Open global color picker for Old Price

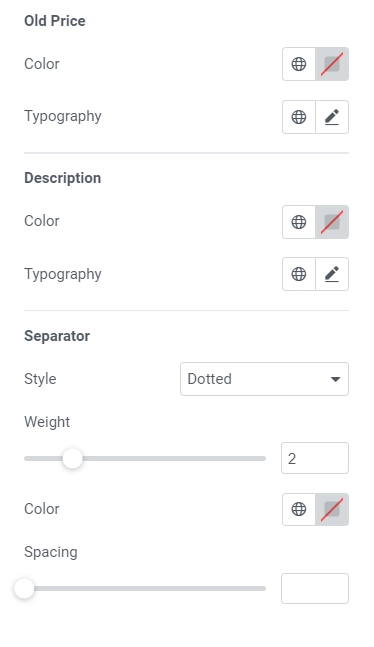tap(299, 64)
